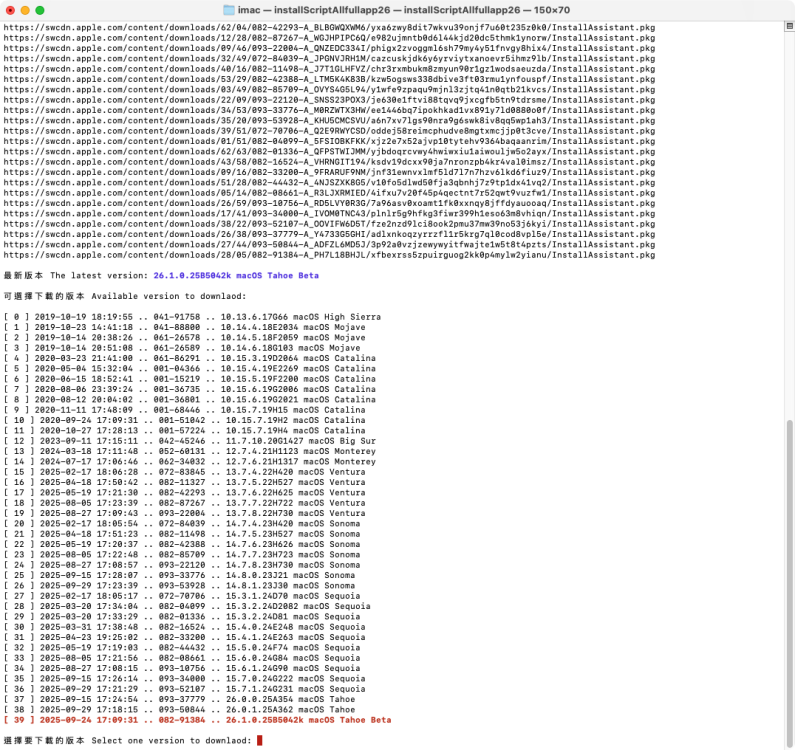Click row [ 25 ] Sonoma 14.8.0.23J21
Screen dimensions: 795x750
coord(179,575)
